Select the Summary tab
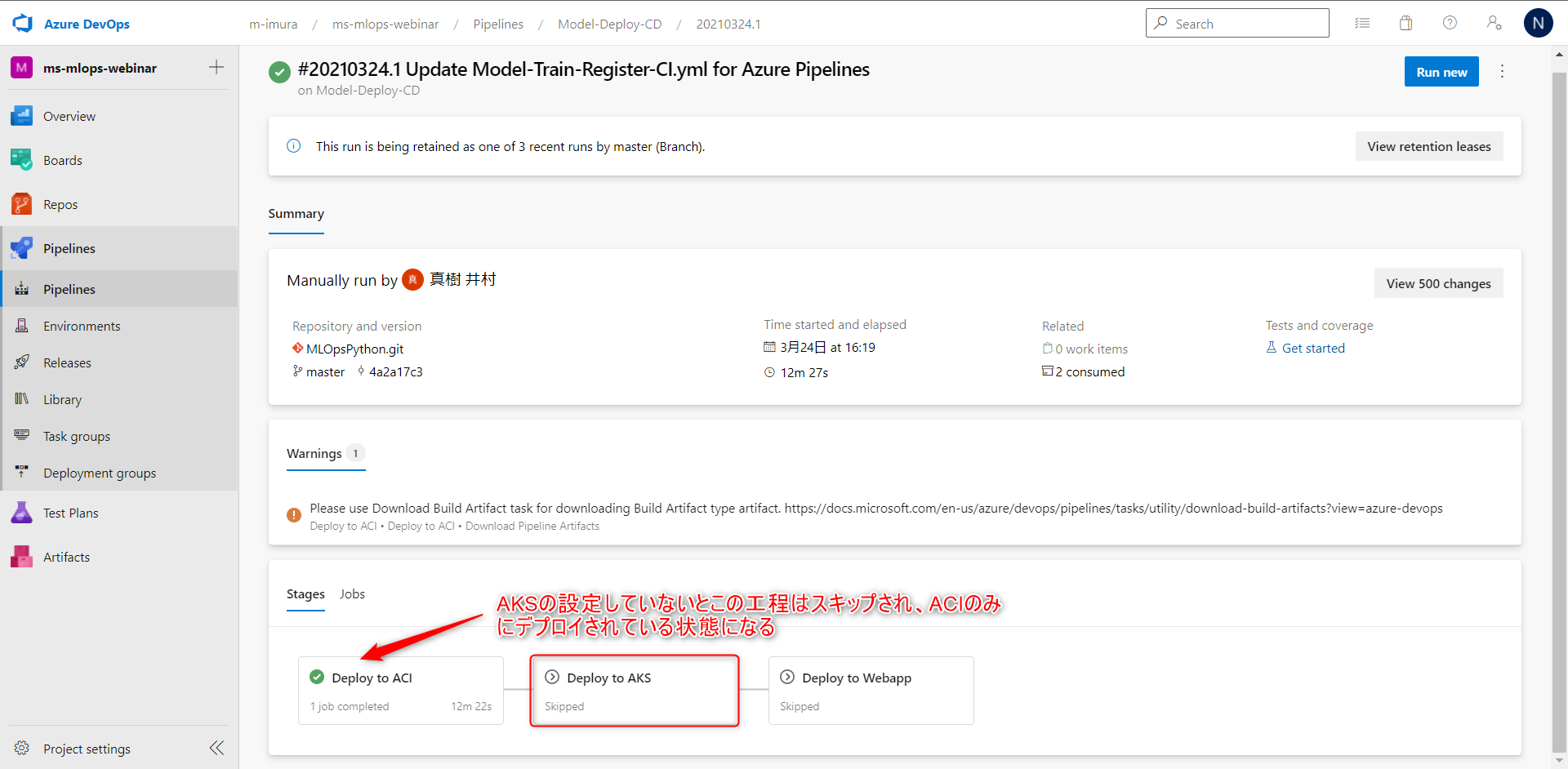 tap(296, 214)
